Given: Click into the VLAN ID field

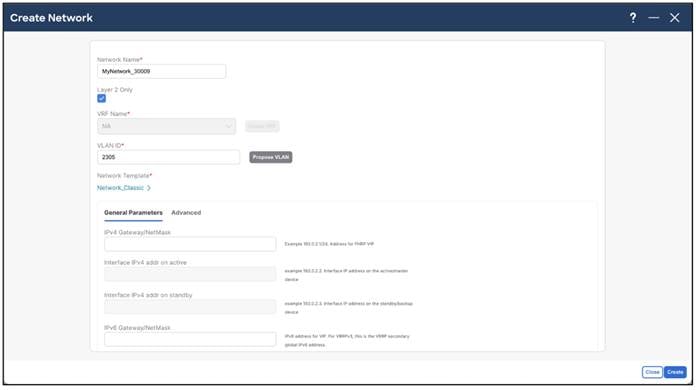Looking at the screenshot, I should pyautogui.click(x=168, y=157).
